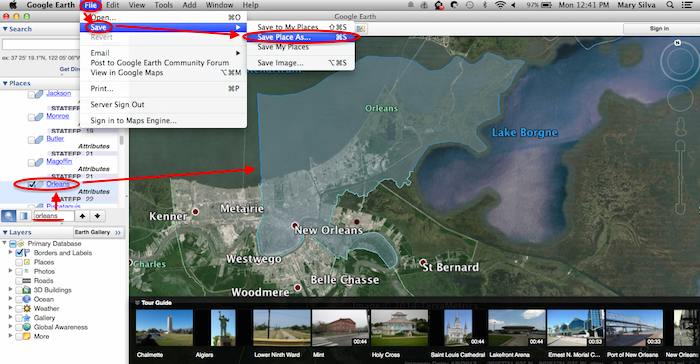700x364 pixels.
Task: Collapse the Search panel triangle
Action: coord(5,29)
